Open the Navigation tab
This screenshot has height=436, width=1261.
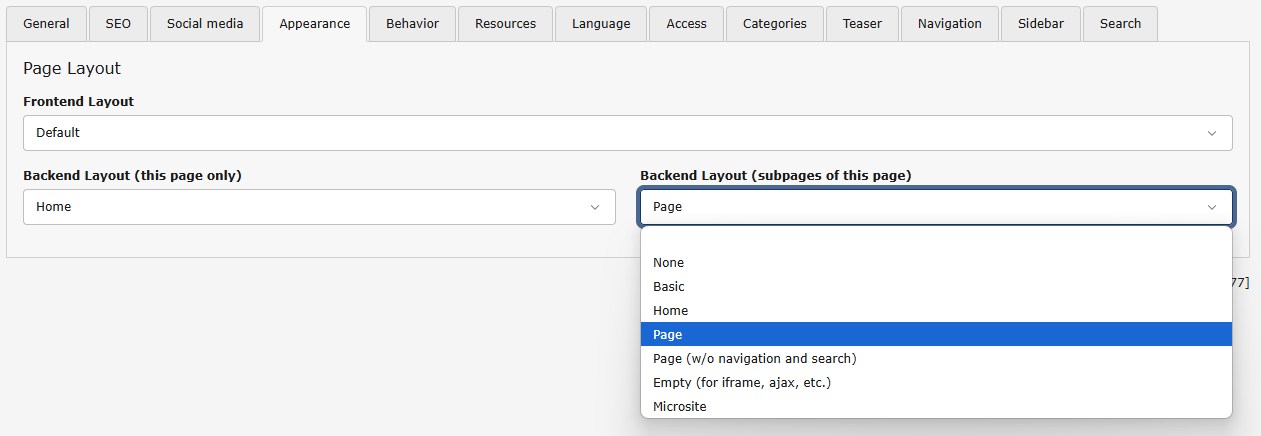(949, 24)
